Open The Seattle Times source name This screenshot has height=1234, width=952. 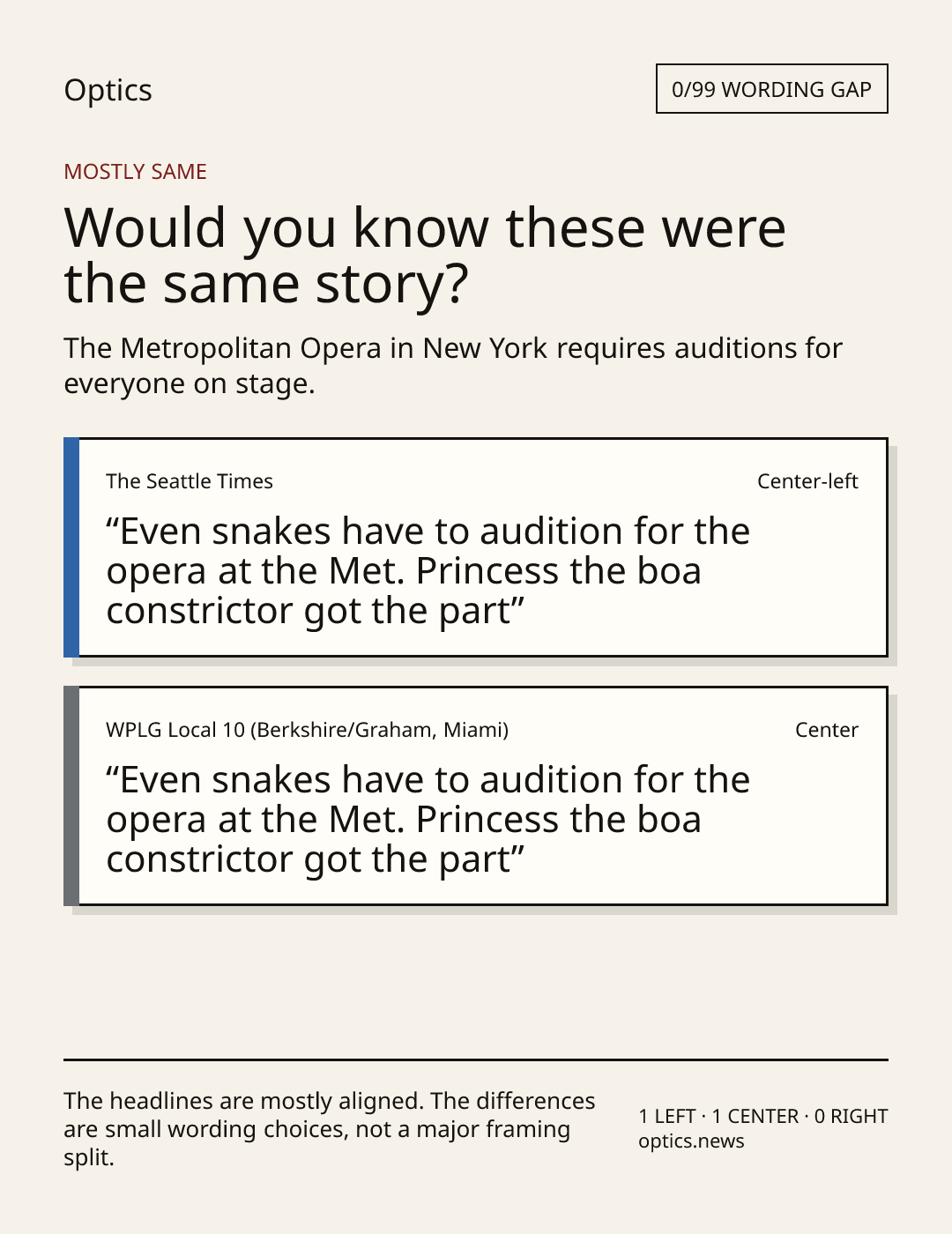(x=190, y=481)
